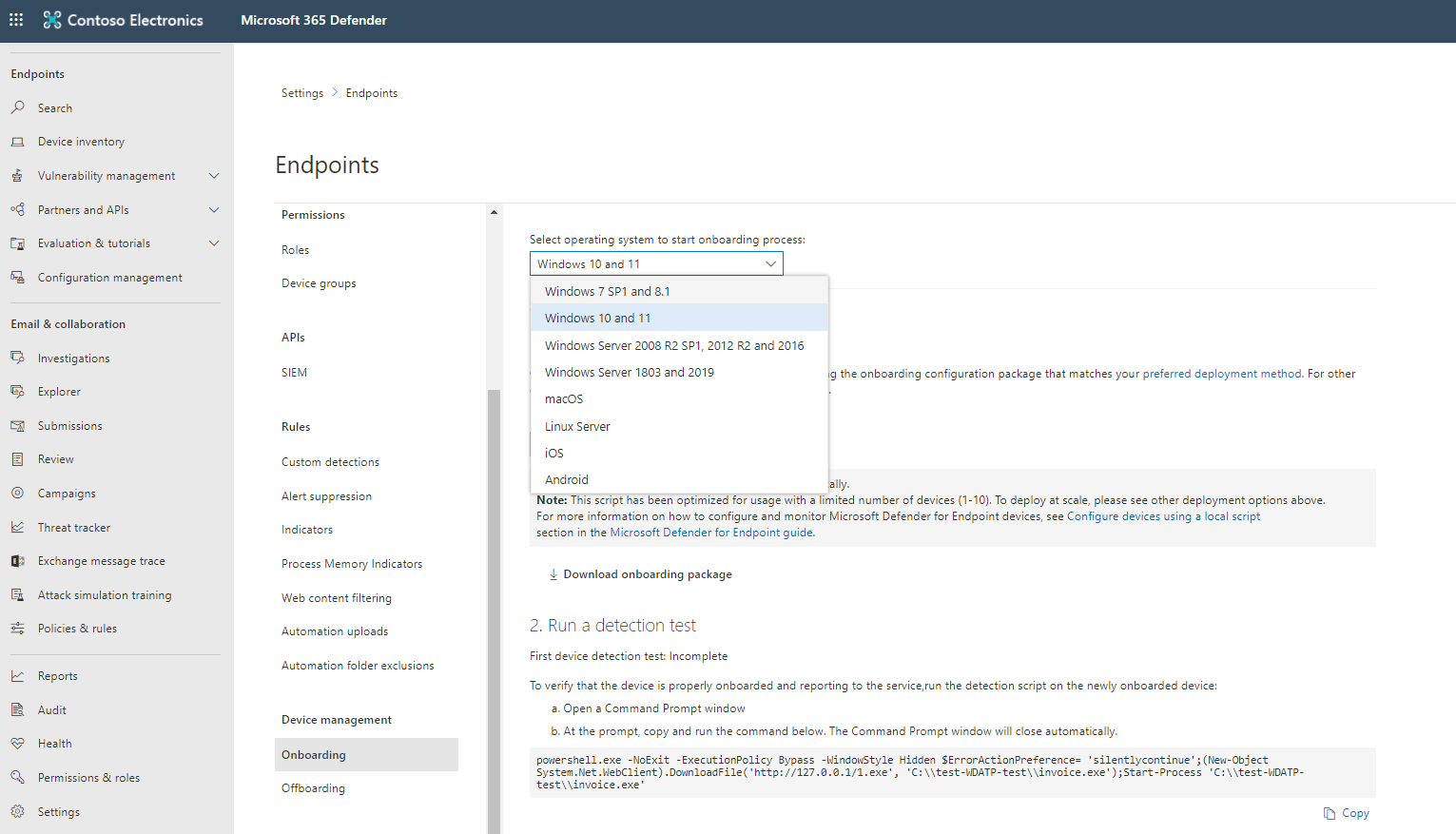Click the settings list scrollbar up arrow
1456x834 pixels.
pos(494,212)
